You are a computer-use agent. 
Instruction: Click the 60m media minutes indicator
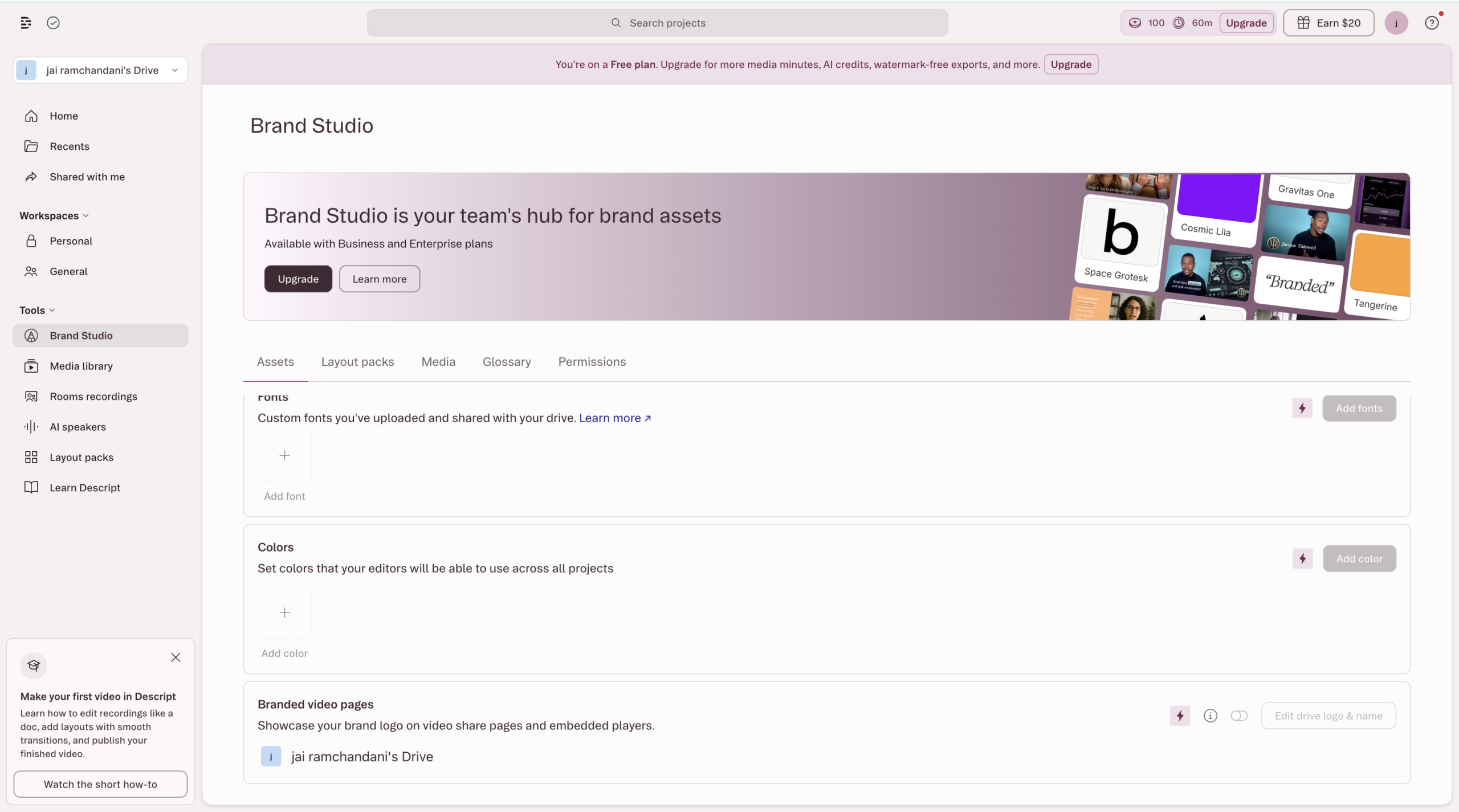pyautogui.click(x=1192, y=23)
